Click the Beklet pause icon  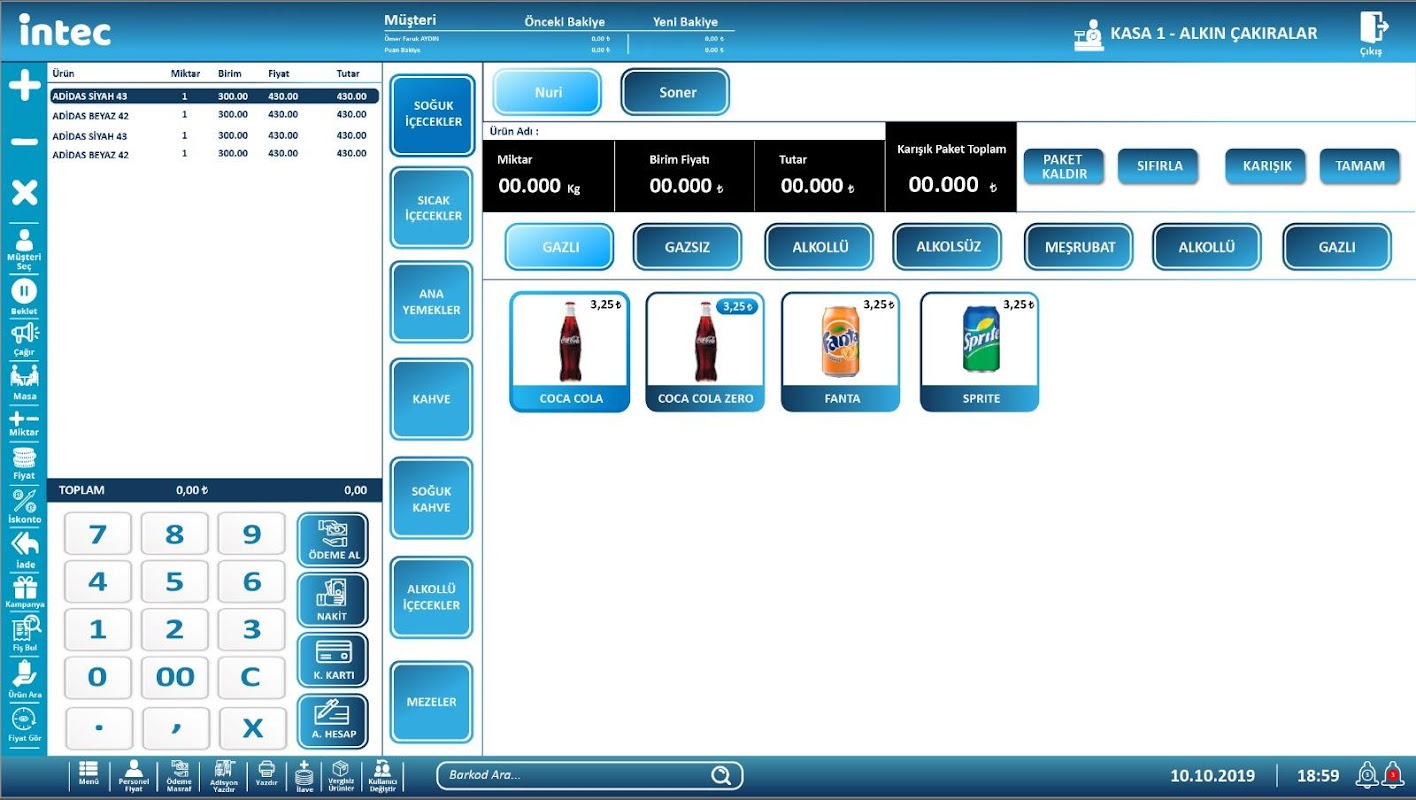pos(24,296)
